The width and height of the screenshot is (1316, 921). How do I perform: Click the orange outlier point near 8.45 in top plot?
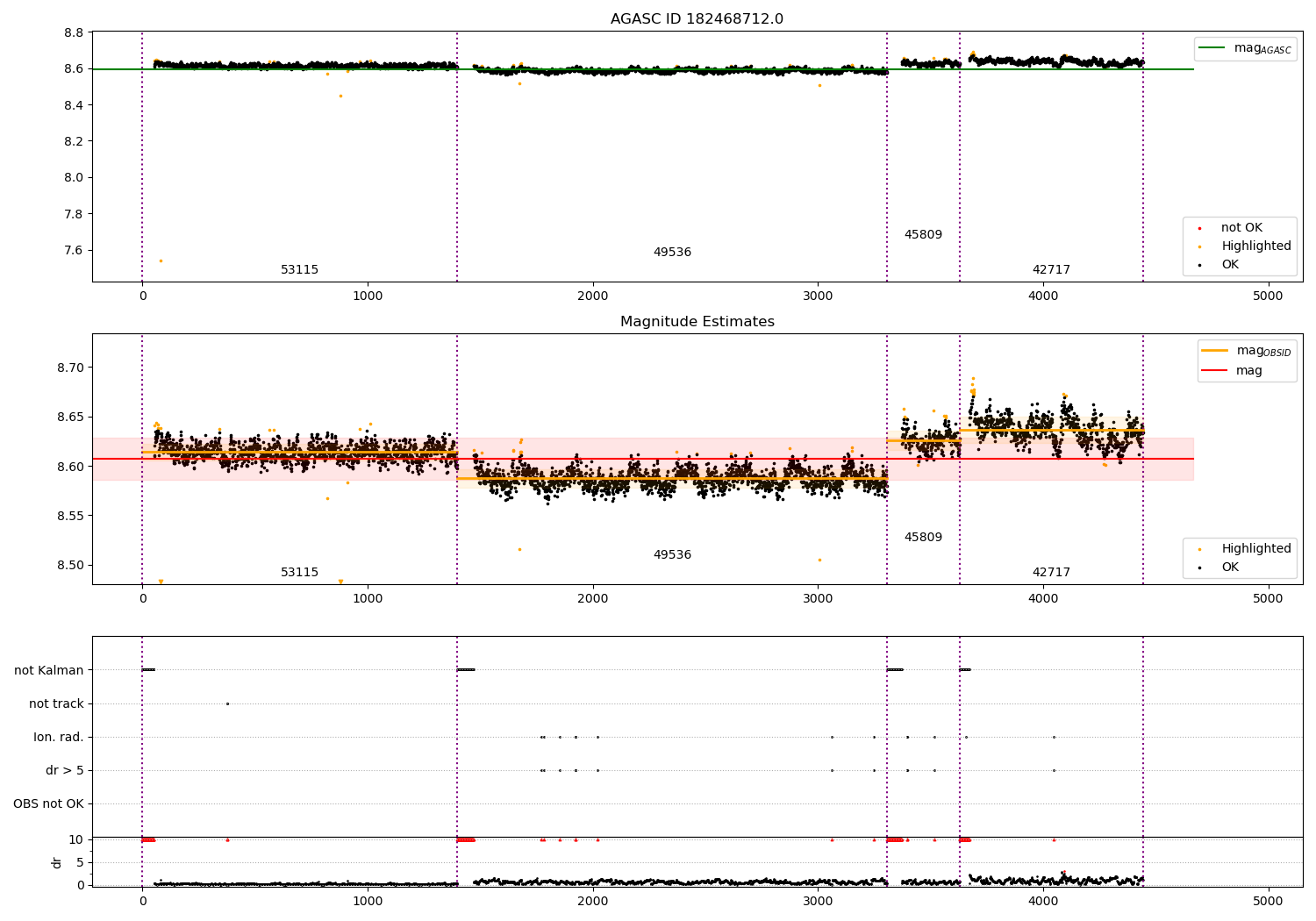click(340, 96)
